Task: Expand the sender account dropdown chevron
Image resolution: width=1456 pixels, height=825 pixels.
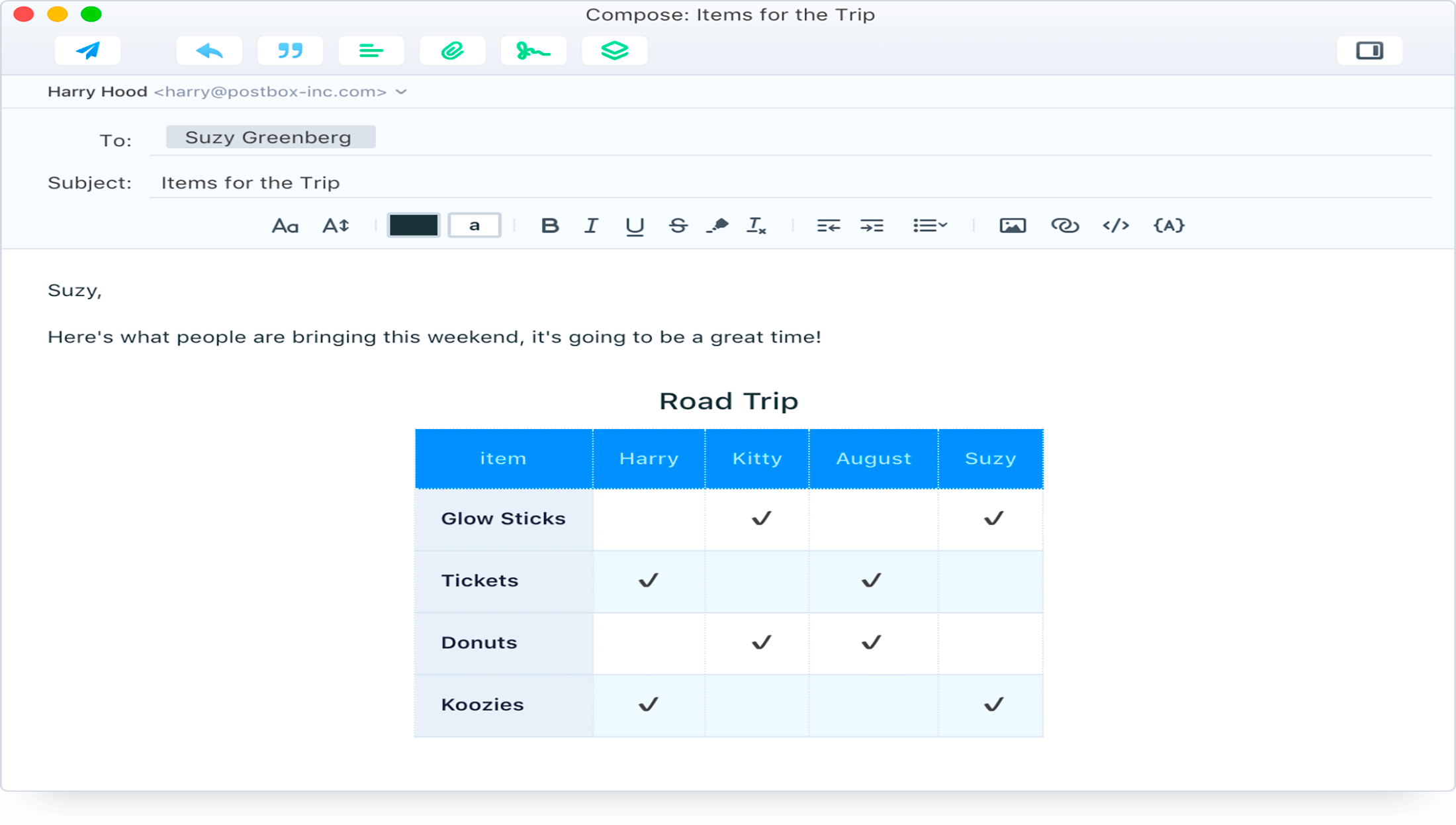Action: click(x=401, y=92)
